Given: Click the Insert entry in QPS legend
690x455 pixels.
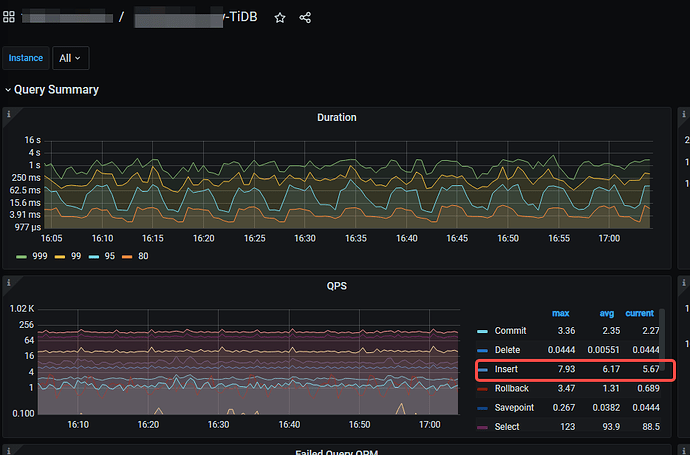Looking at the screenshot, I should (506, 369).
